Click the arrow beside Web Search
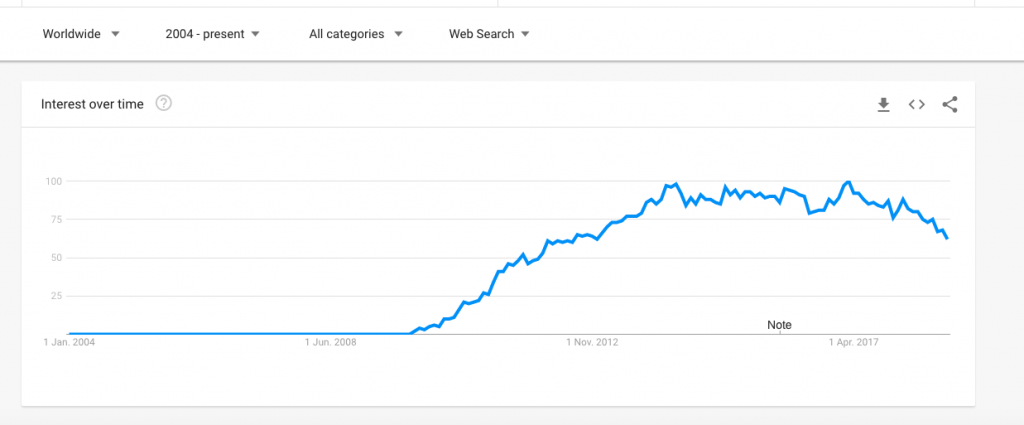The width and height of the screenshot is (1024, 425). point(525,34)
